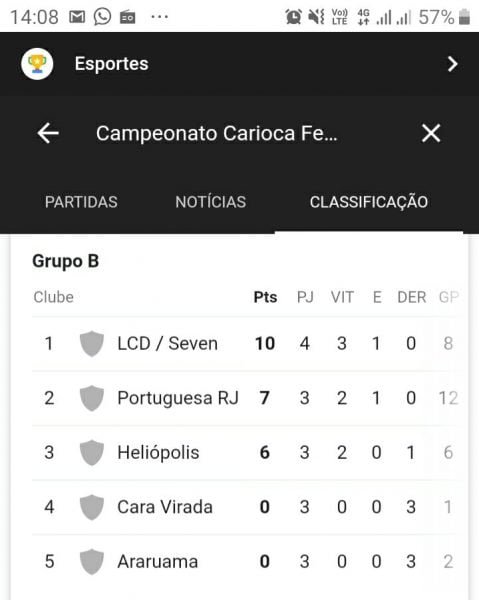Viewport: 479px width, 600px height.
Task: Close the Campeonato Carioca panel with X
Action: (431, 133)
